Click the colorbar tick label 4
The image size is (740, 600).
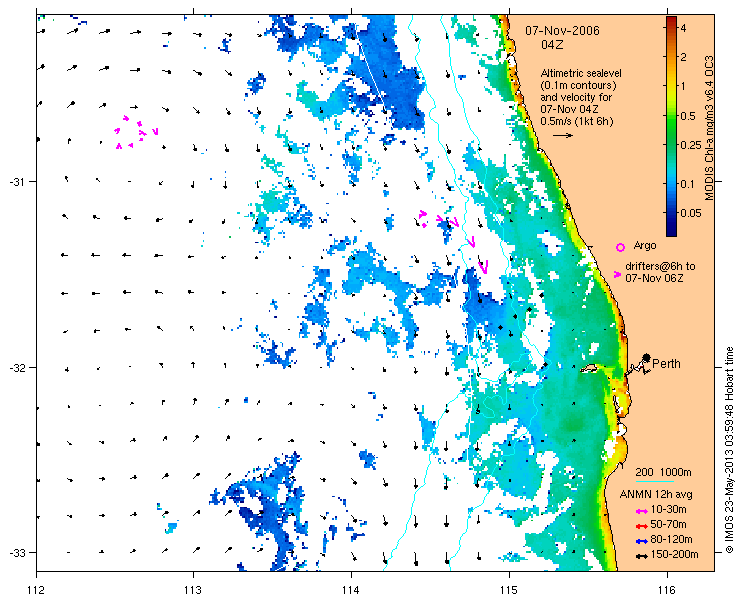(683, 28)
